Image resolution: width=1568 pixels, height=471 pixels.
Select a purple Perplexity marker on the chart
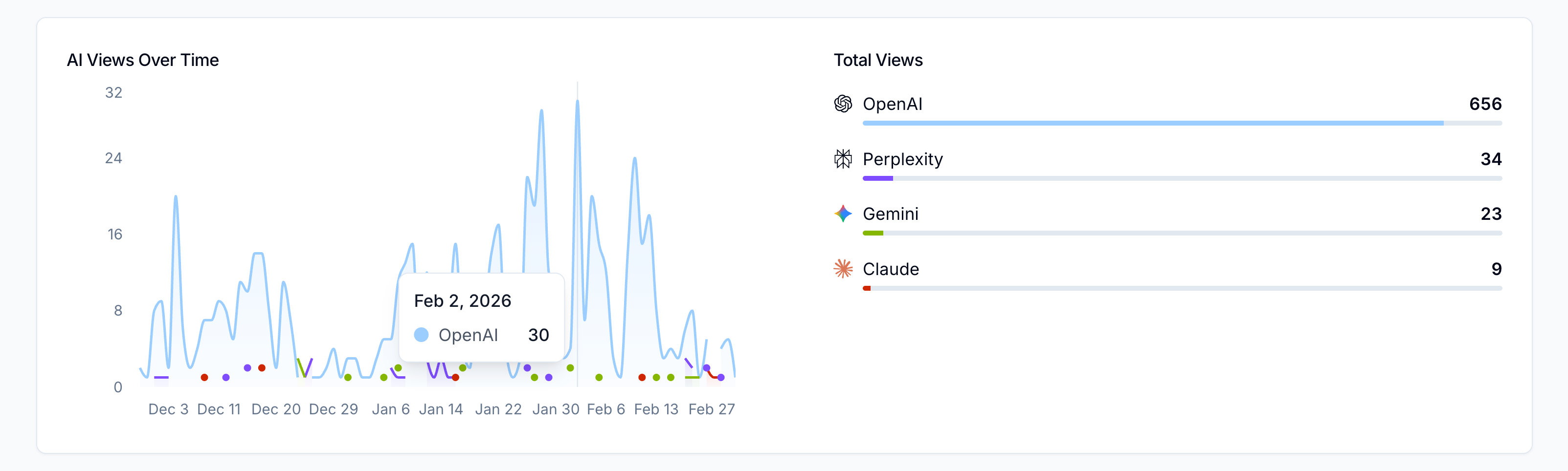point(247,367)
